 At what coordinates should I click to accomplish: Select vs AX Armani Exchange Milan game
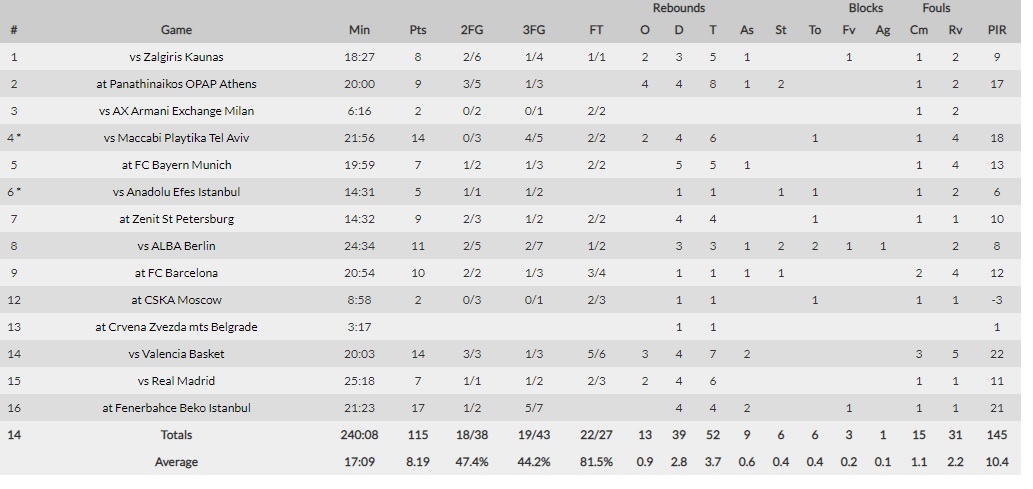pos(176,111)
